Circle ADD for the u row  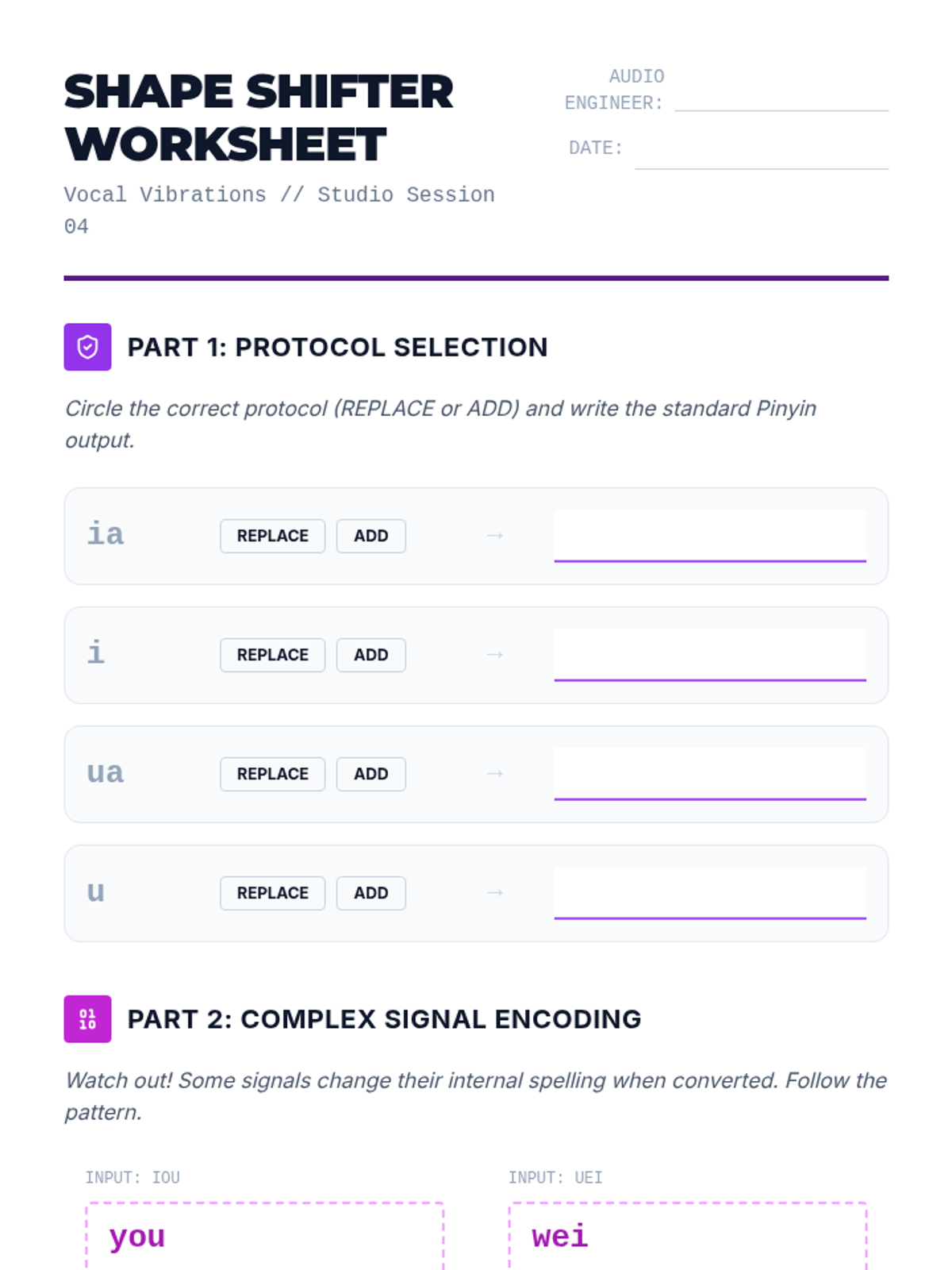pyautogui.click(x=370, y=893)
